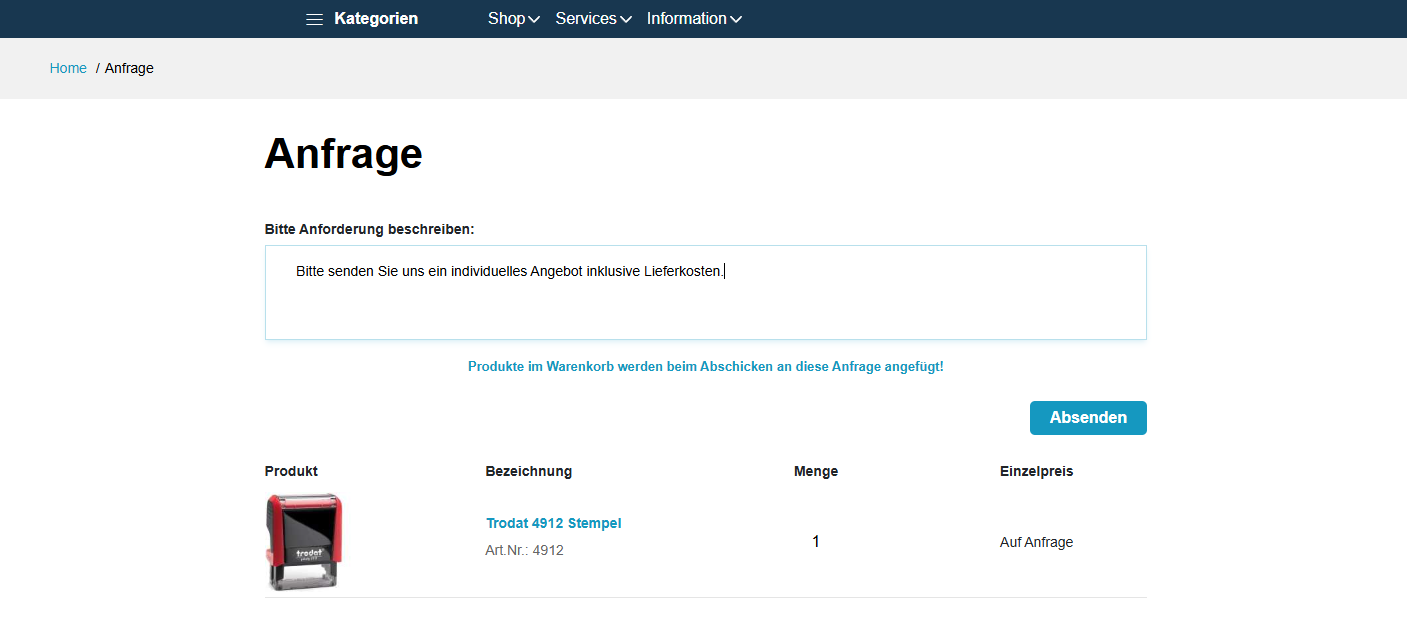Expand the Services dropdown menu
Viewport: 1407px width, 640px height.
coord(594,19)
